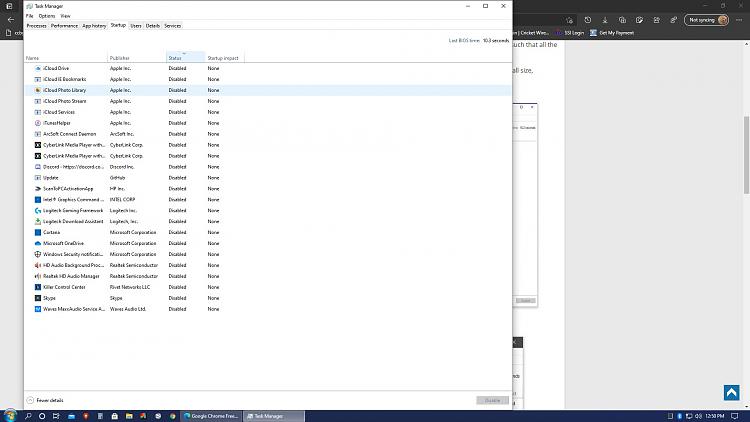The image size is (750, 422).
Task: Open downloads icon in Edge toolbar
Action: [x=605, y=20]
